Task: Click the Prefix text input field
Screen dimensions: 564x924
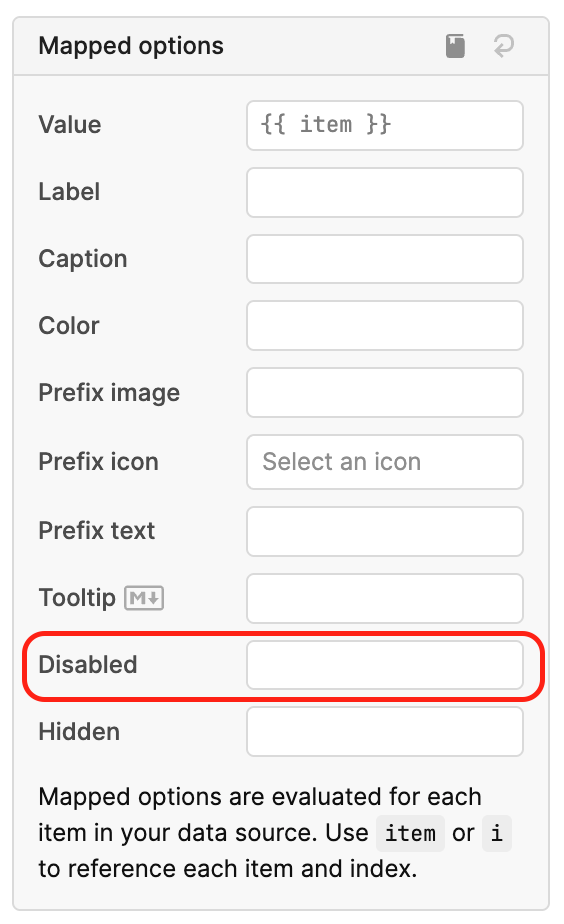Action: pyautogui.click(x=385, y=532)
